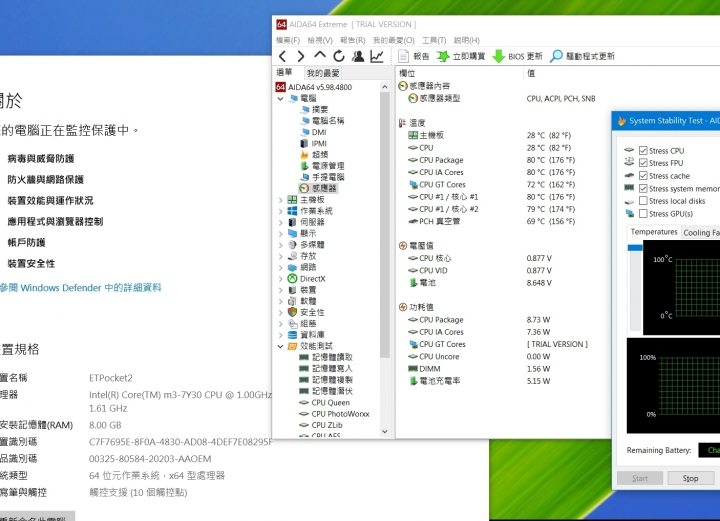The width and height of the screenshot is (720, 521).
Task: Toggle the Stress cache checkbox
Action: click(643, 176)
